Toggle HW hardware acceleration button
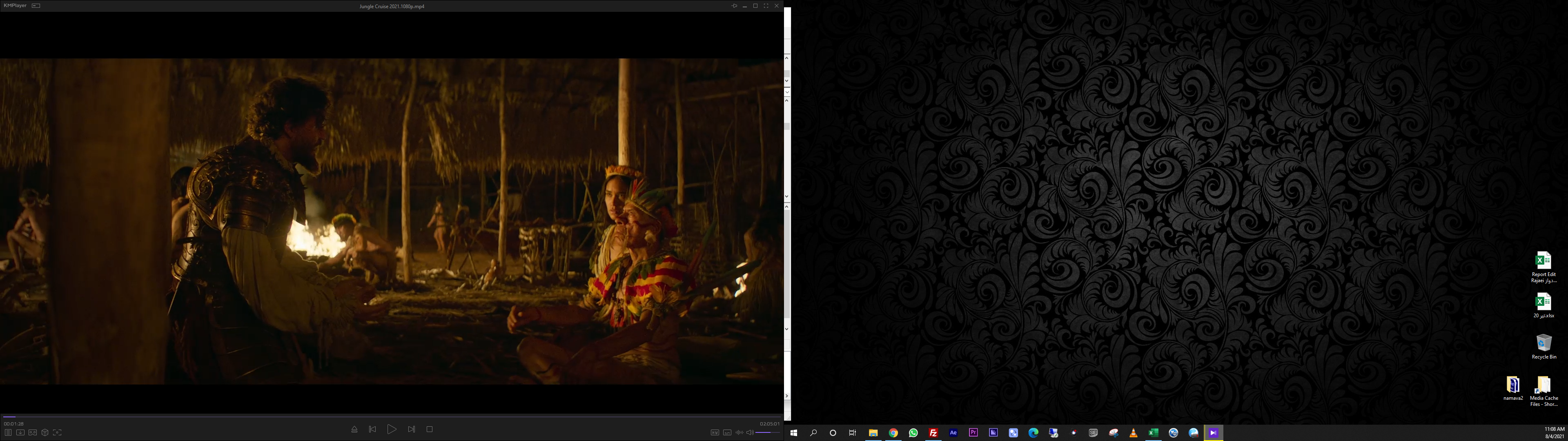This screenshot has width=1568, height=441. 715,432
